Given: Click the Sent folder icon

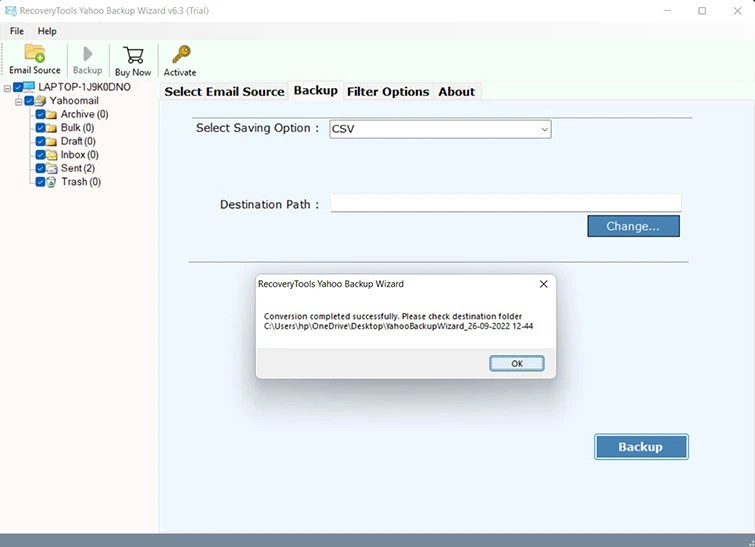Looking at the screenshot, I should [x=52, y=169].
